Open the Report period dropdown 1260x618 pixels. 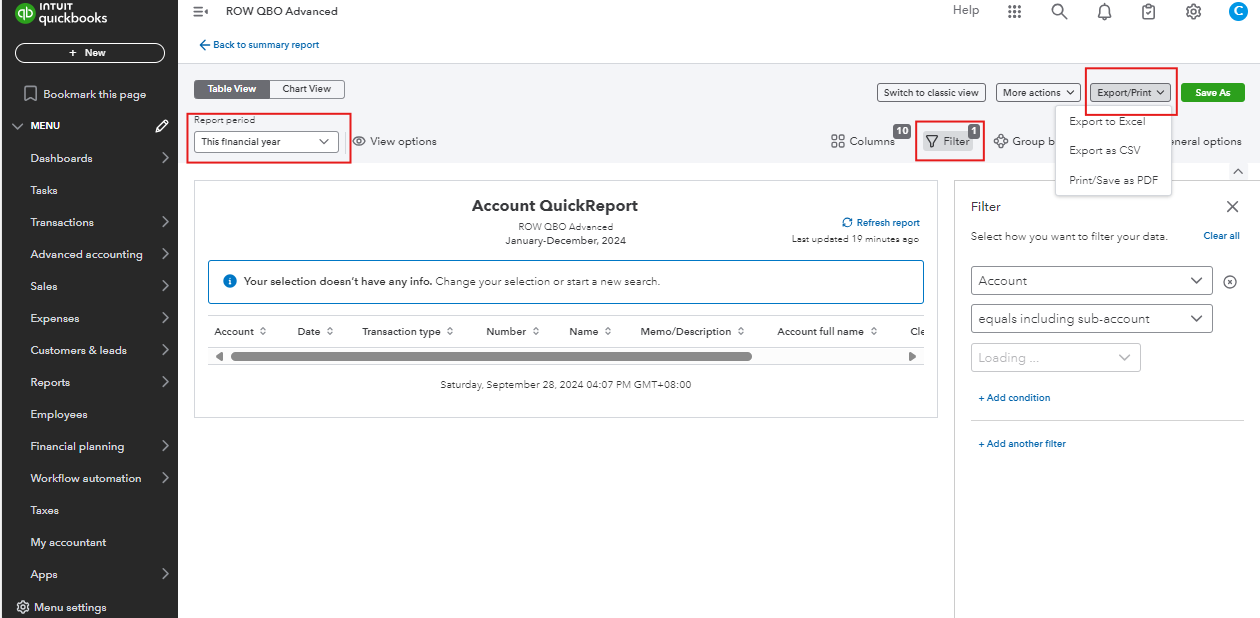(x=265, y=142)
